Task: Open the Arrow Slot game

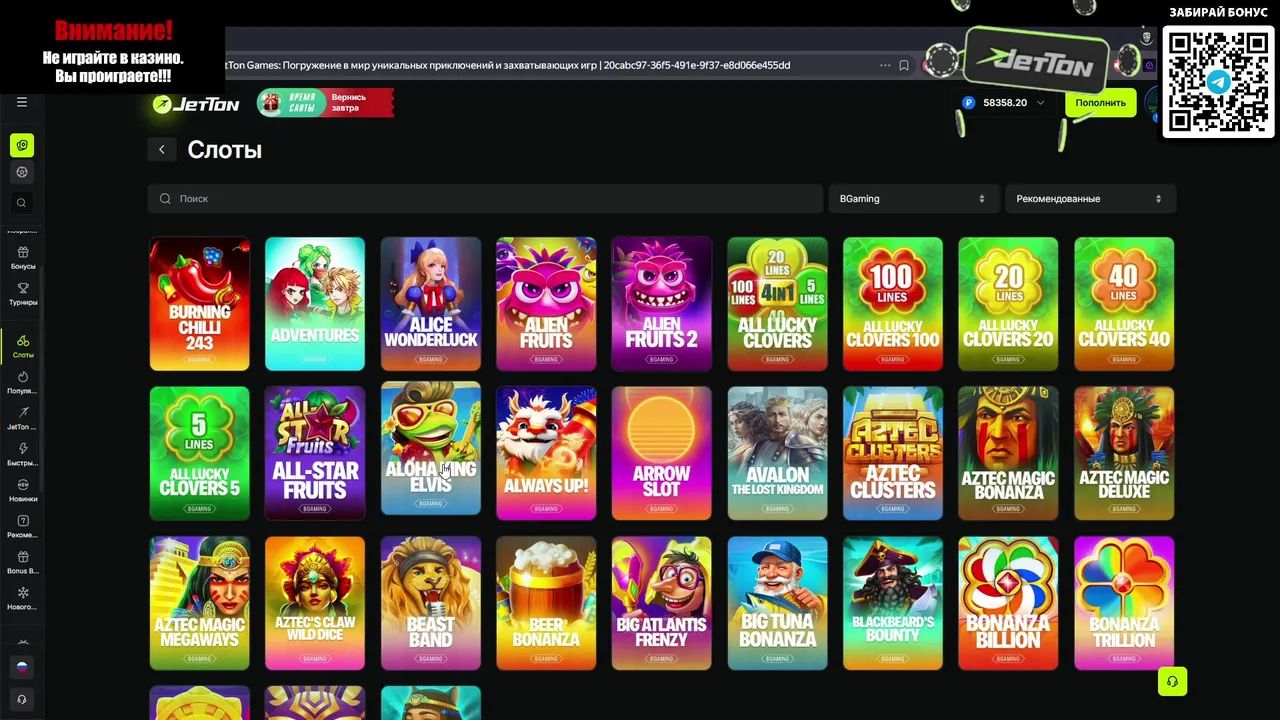Action: coord(662,454)
